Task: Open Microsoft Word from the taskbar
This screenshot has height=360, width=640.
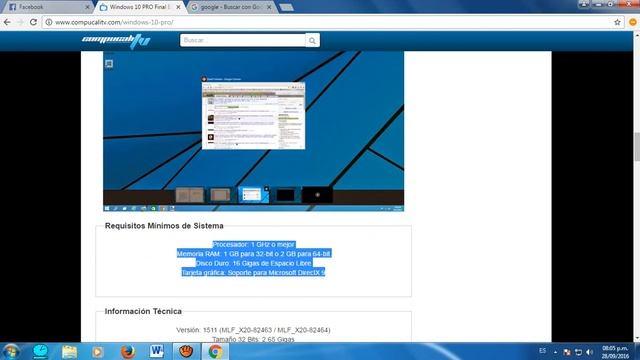Action: (157, 351)
